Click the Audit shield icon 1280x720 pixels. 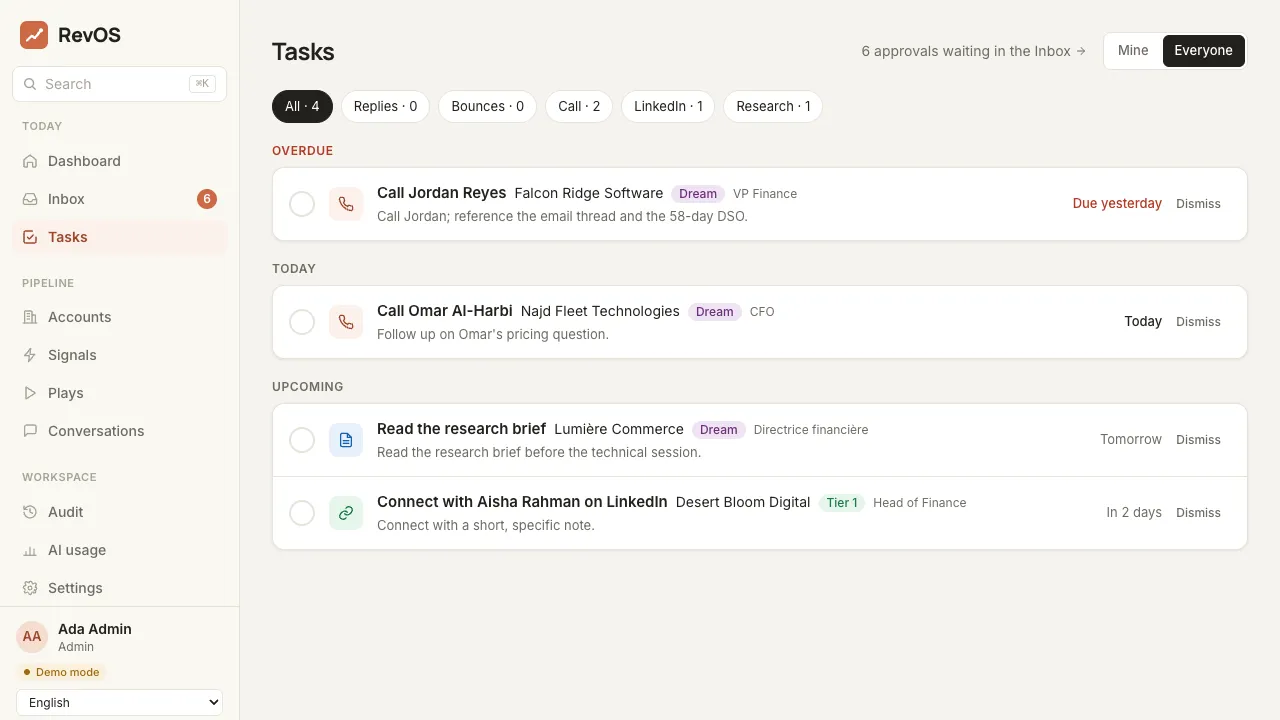(x=30, y=512)
